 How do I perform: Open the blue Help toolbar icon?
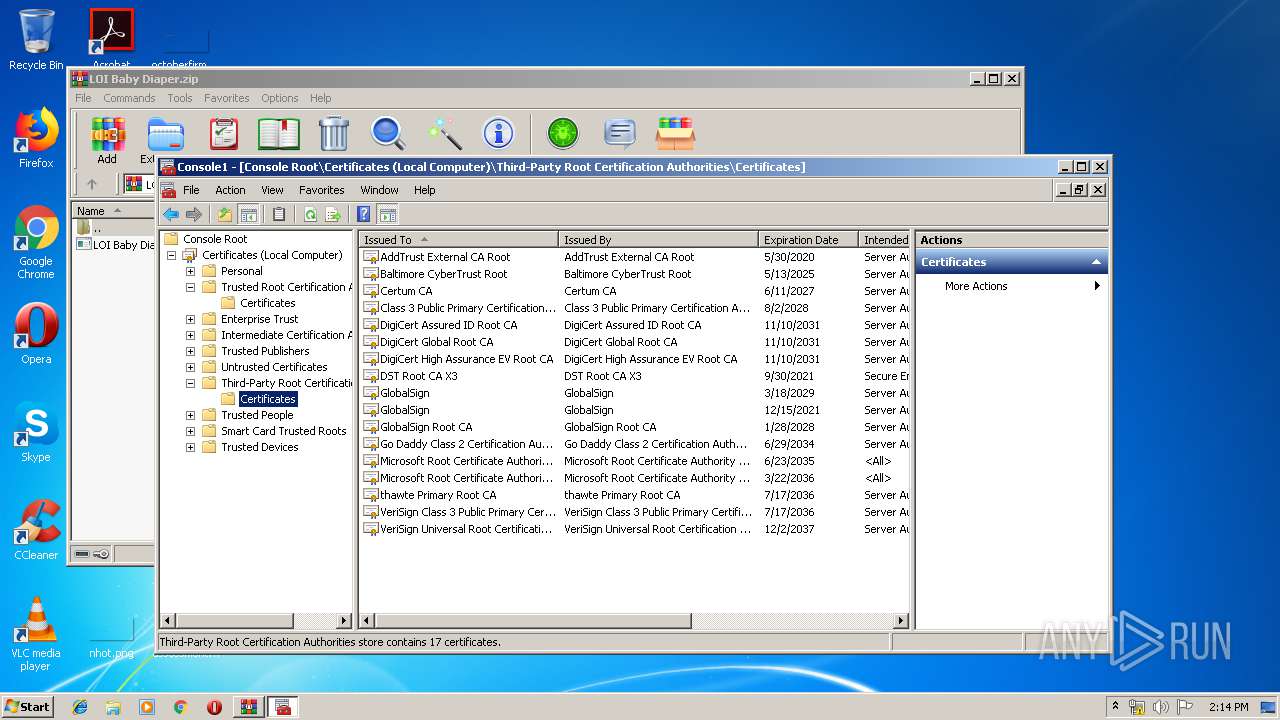click(364, 215)
